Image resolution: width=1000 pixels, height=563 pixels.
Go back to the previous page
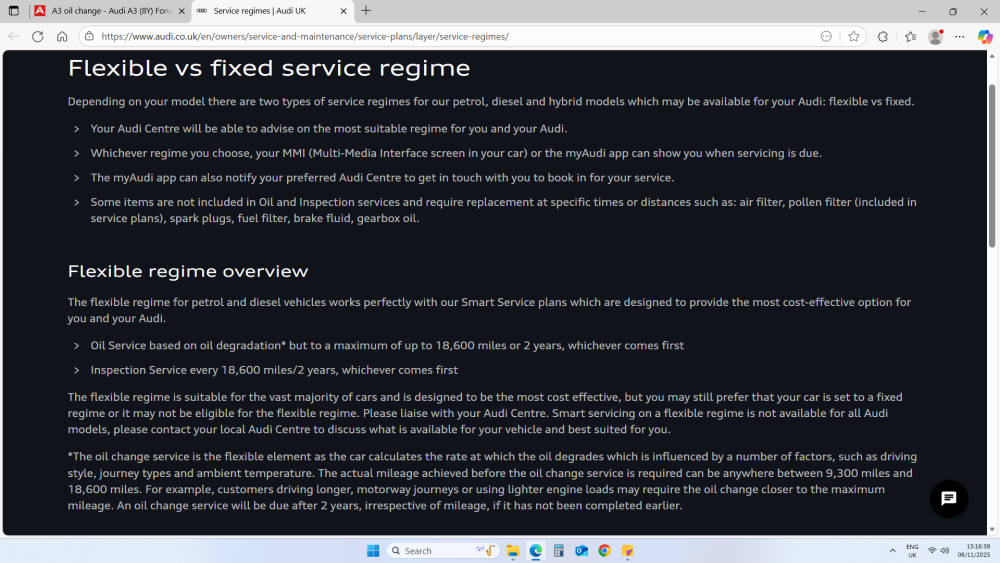[13, 36]
